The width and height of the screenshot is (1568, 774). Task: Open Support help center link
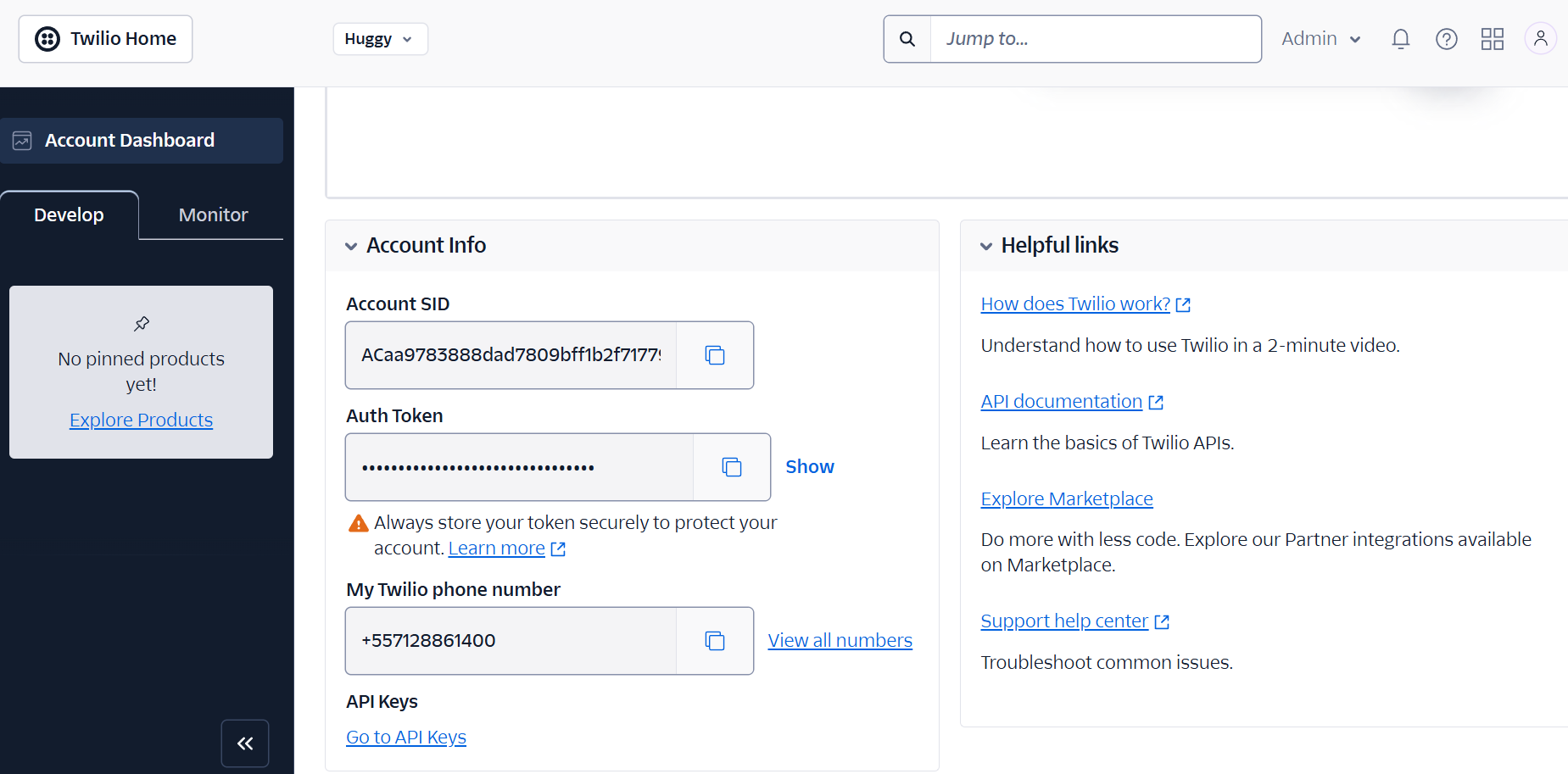coord(1075,621)
